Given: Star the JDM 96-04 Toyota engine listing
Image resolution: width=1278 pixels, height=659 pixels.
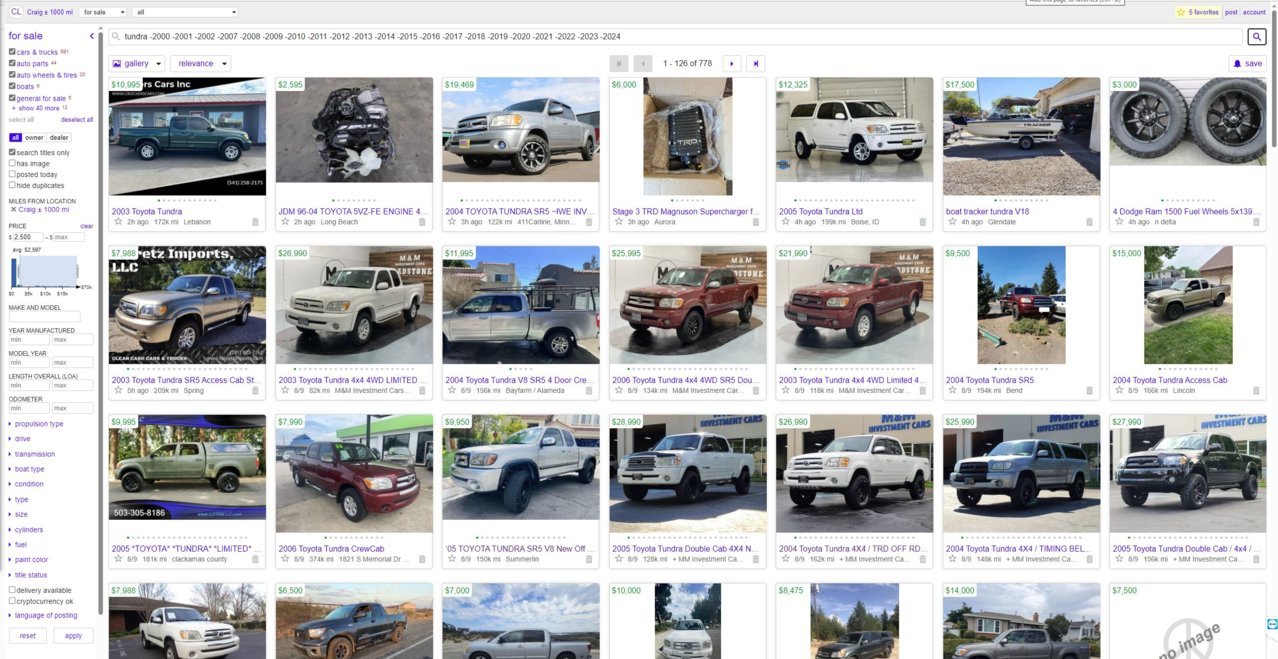Looking at the screenshot, I should click(284, 222).
